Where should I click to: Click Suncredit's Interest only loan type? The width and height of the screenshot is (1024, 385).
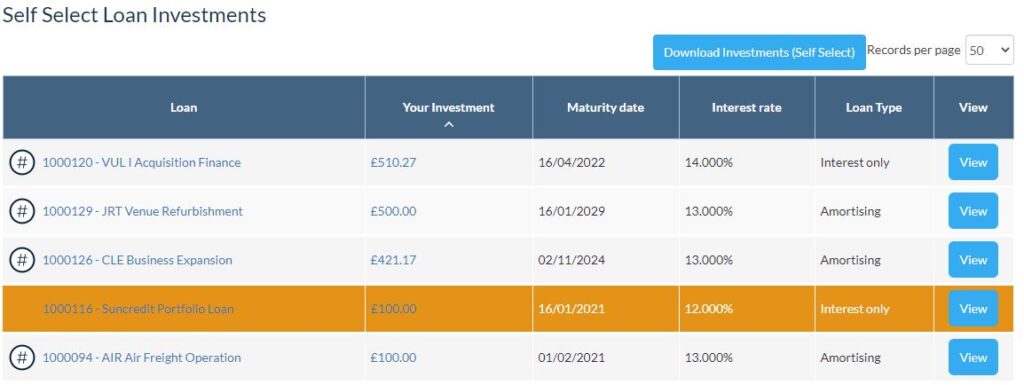coord(855,309)
